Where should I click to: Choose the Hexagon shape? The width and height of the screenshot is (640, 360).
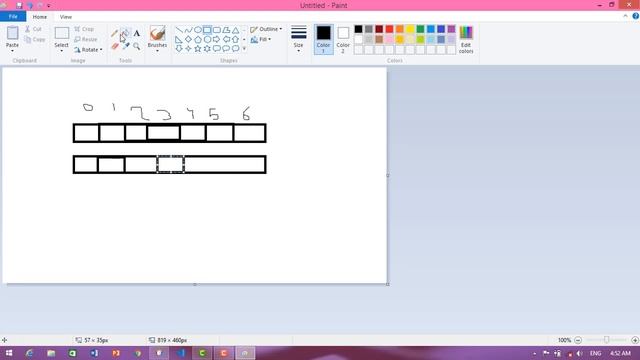207,39
